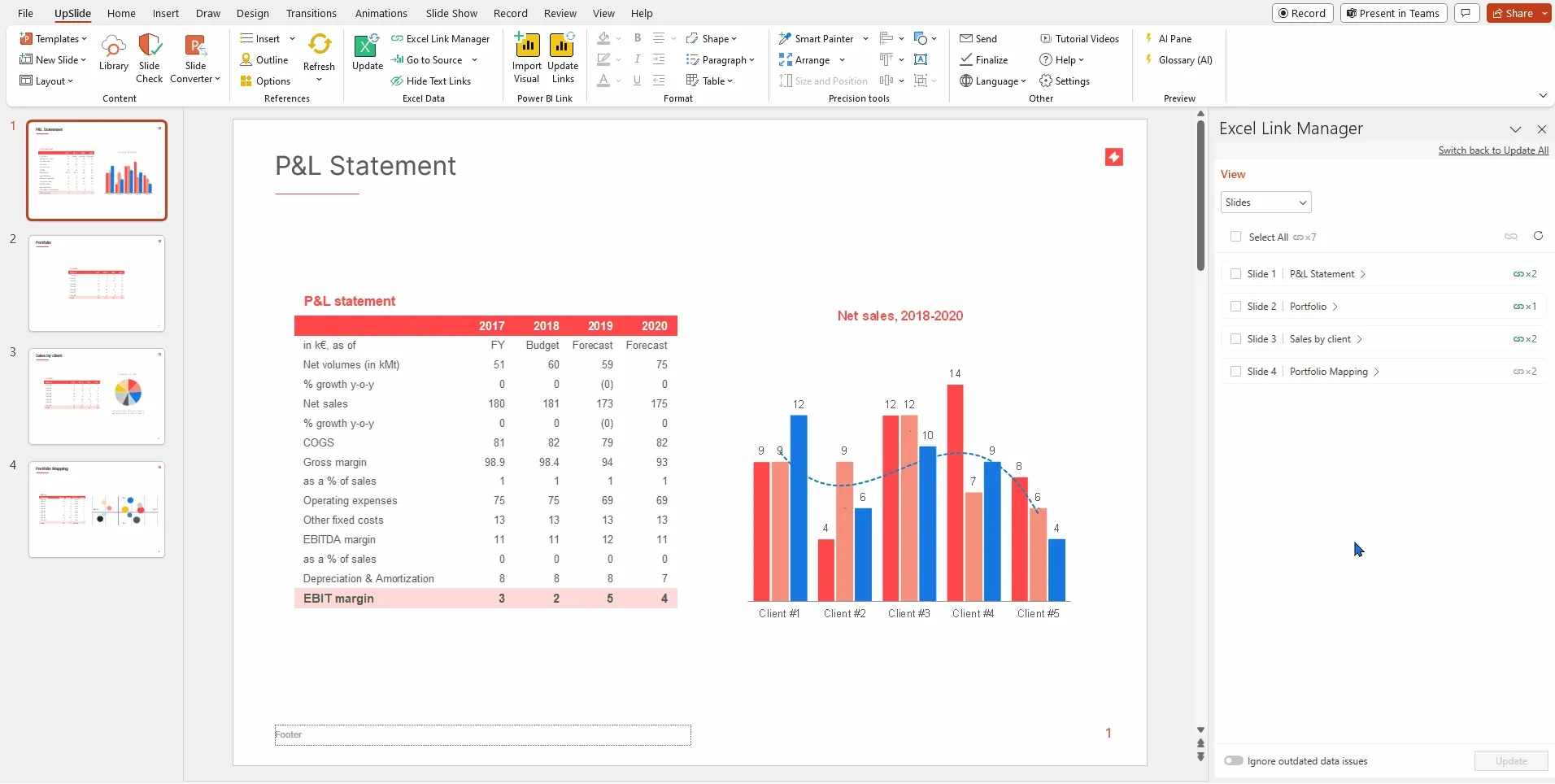The image size is (1555, 784).
Task: Click the slide vertical scrollbar thumb
Action: (1200, 195)
